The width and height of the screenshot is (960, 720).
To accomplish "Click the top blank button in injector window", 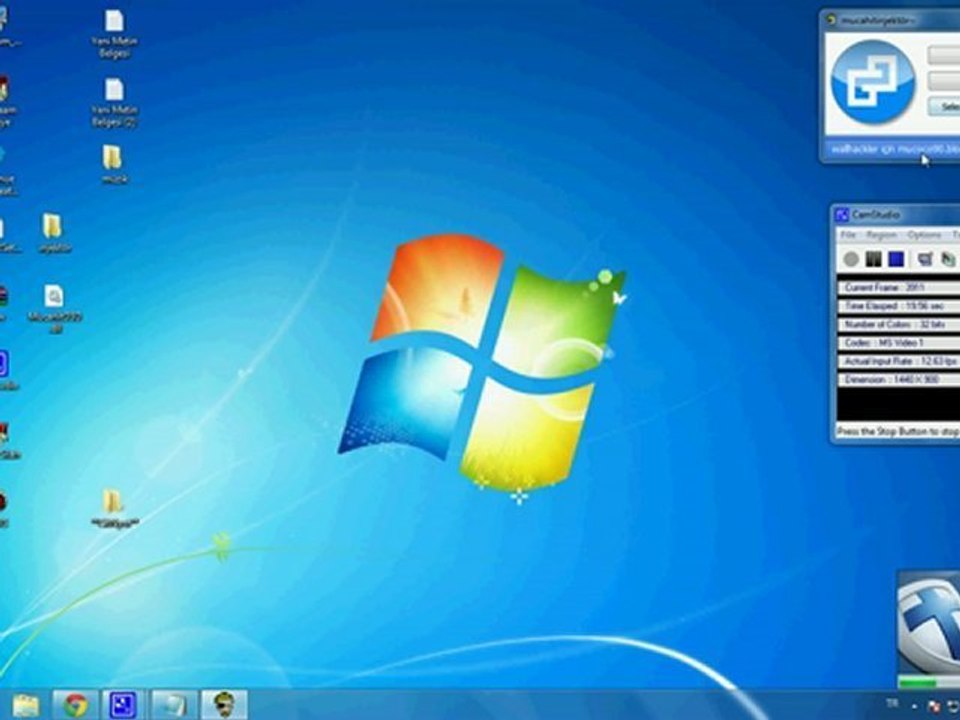I will pos(943,55).
